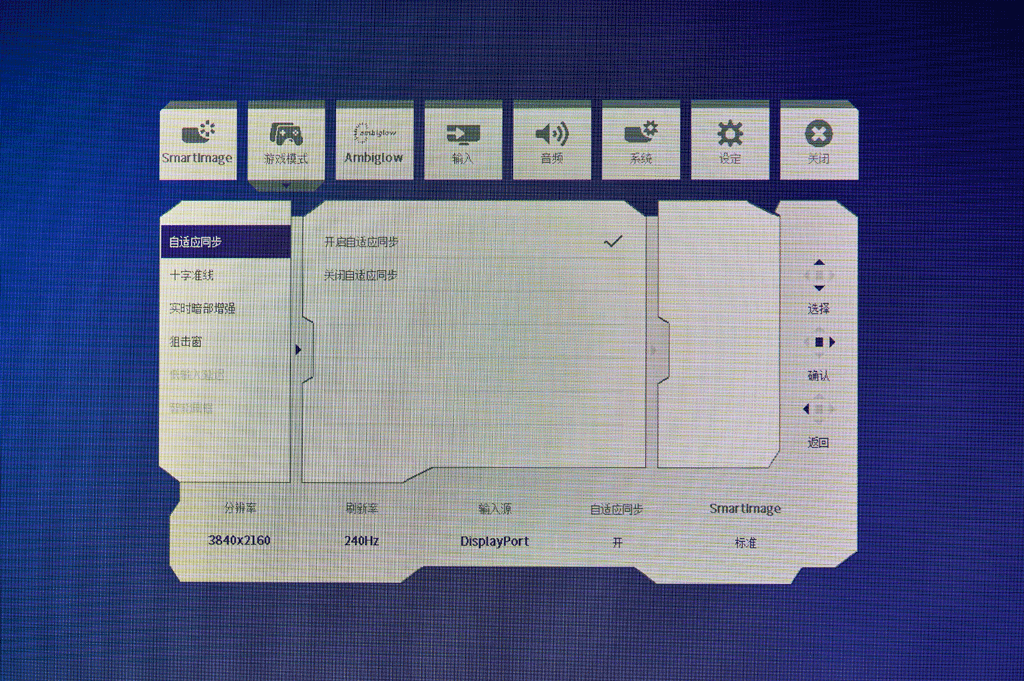The width and height of the screenshot is (1024, 681).
Task: Click the 关闭 X icon
Action: pos(819,133)
